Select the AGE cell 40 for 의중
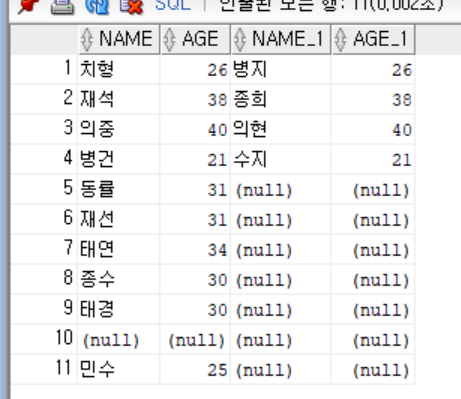Viewport: 461px width, 399px height. [195, 129]
